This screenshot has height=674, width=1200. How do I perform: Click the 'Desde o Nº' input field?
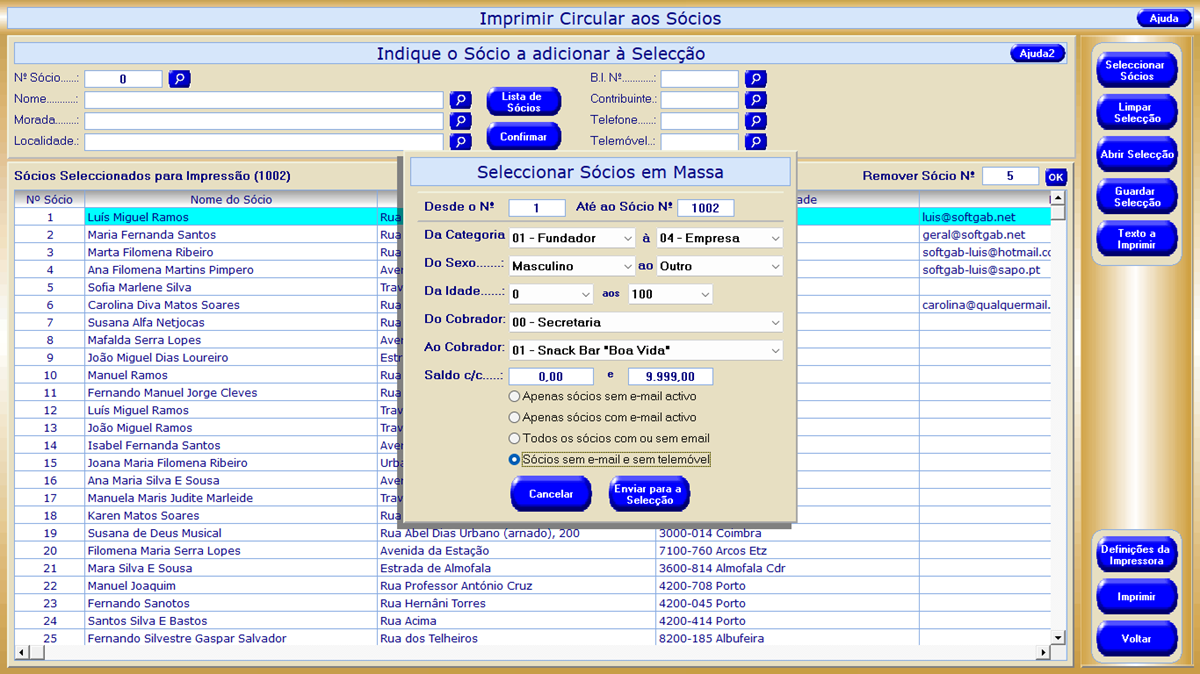(537, 208)
